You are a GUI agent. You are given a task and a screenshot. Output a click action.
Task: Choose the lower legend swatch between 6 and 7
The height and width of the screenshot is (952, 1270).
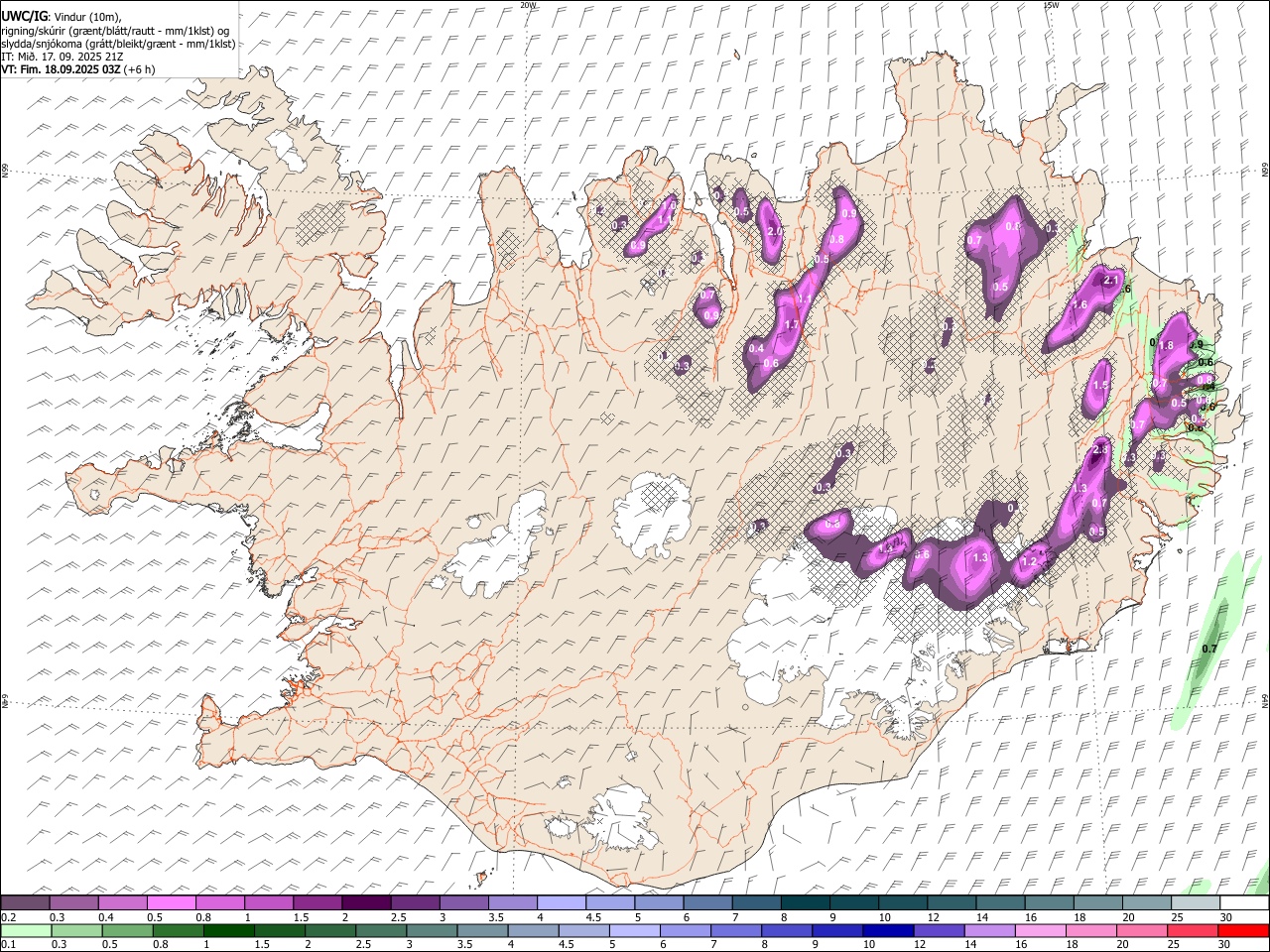(685, 930)
